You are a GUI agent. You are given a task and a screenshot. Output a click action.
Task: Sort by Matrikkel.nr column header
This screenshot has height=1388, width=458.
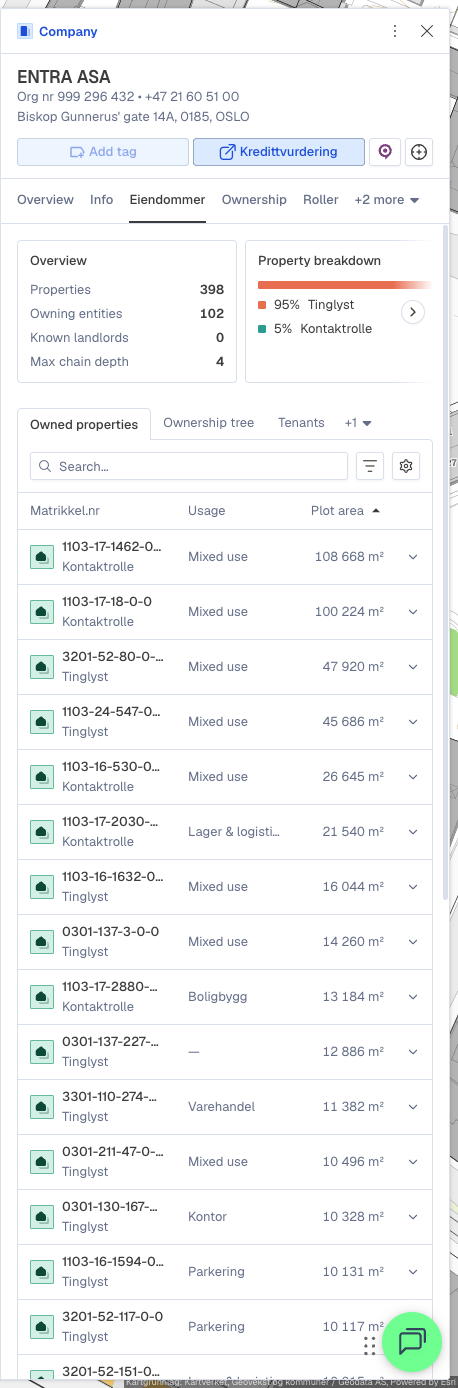65,511
